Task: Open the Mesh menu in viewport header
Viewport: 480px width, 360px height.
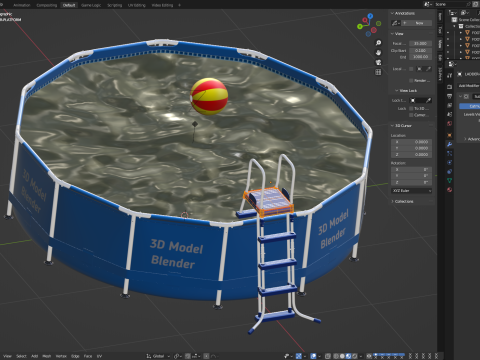Action: coord(47,356)
